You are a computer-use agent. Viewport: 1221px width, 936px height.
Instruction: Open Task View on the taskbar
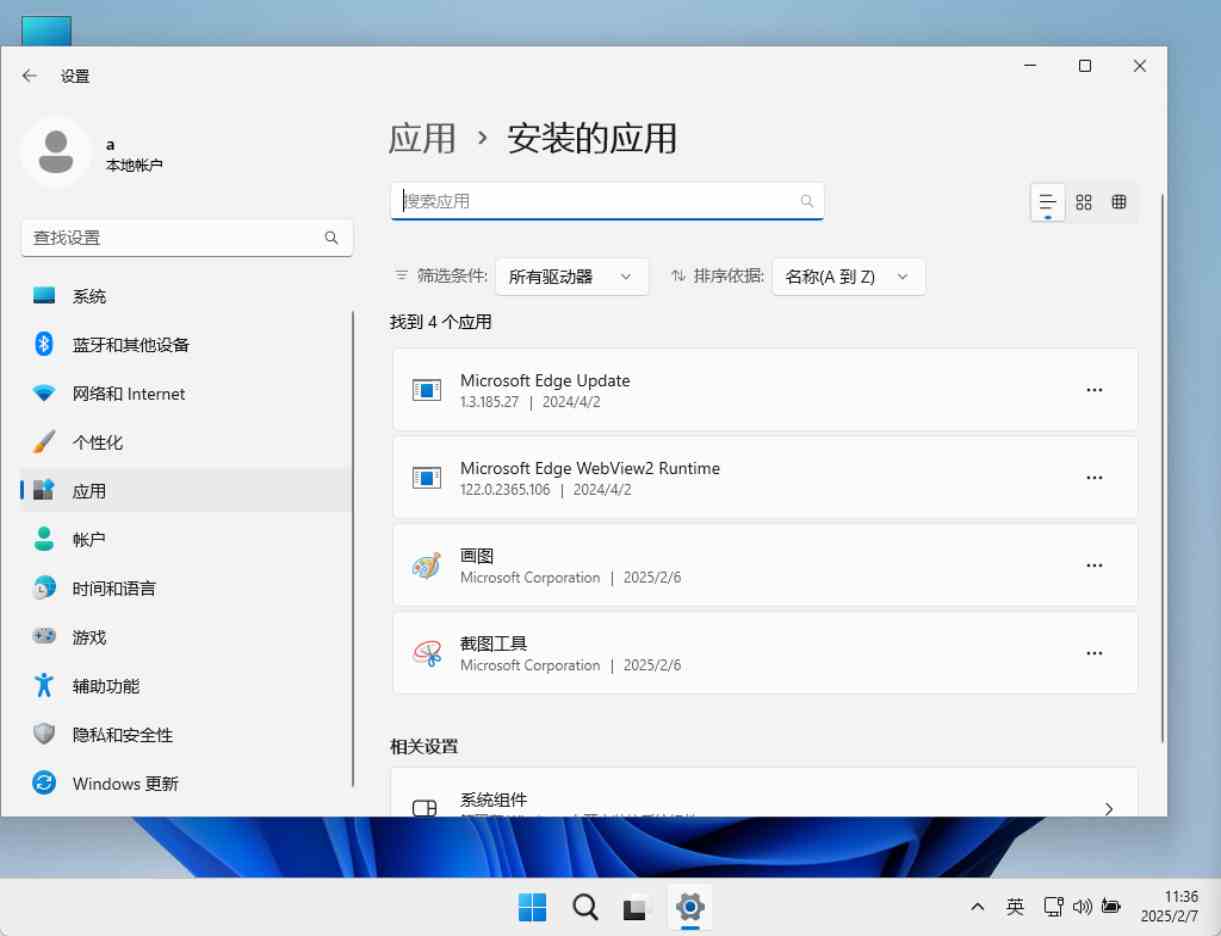[x=637, y=907]
